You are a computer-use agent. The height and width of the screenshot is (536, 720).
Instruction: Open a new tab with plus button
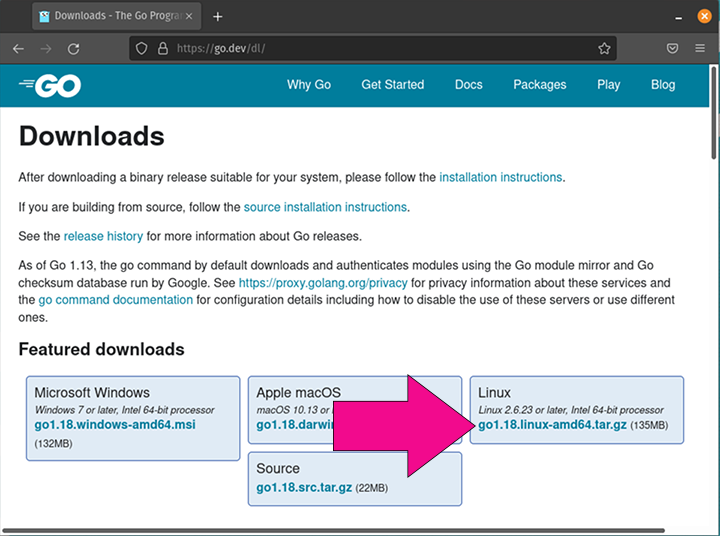tap(218, 17)
